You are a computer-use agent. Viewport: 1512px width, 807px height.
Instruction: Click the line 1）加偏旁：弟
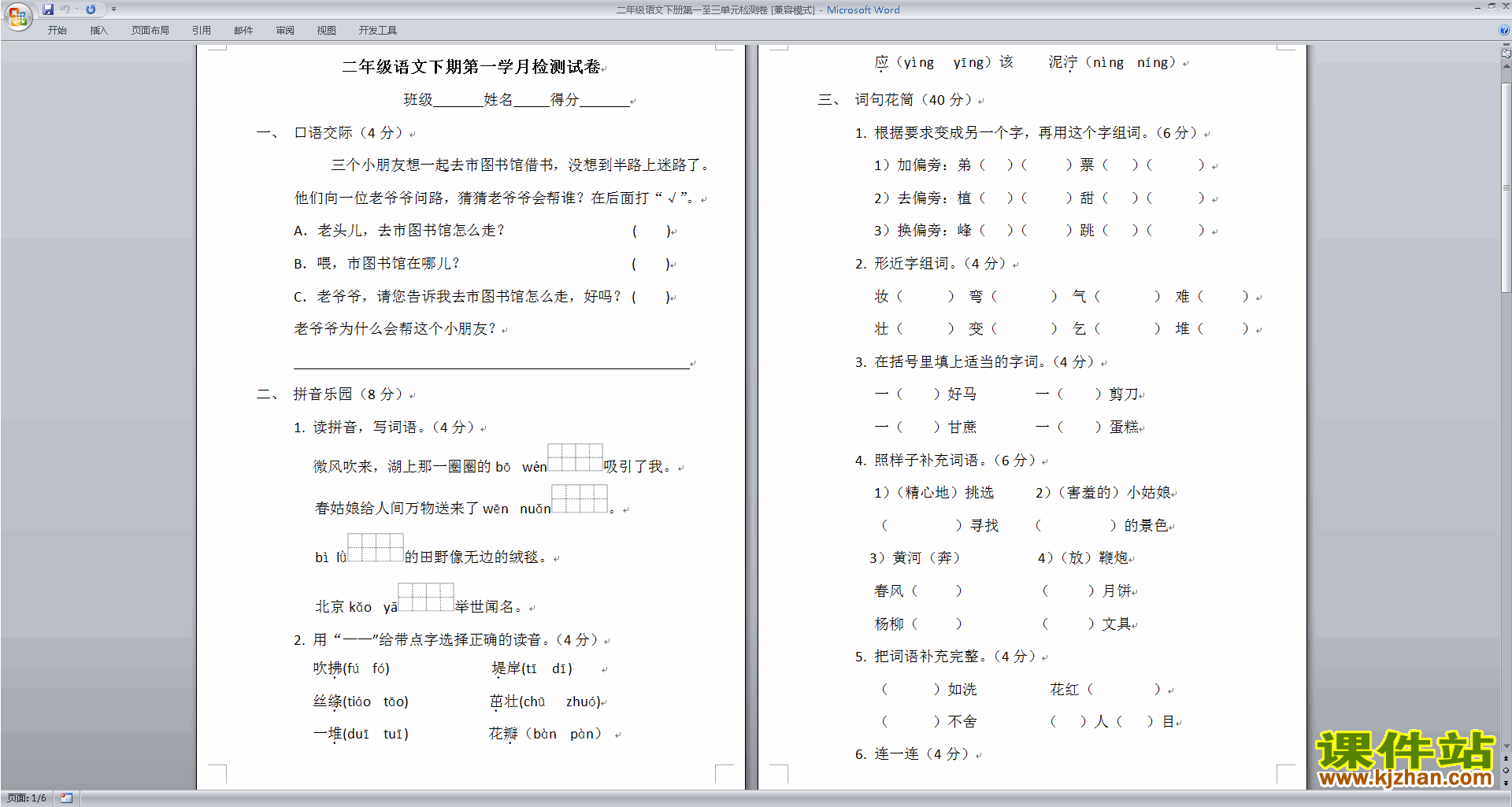coord(1039,165)
